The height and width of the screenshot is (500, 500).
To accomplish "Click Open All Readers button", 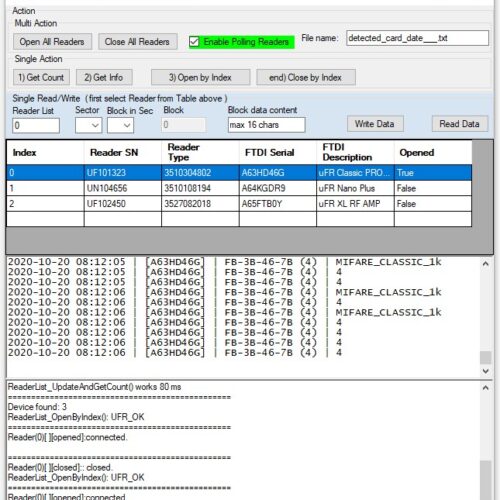I will [52, 42].
